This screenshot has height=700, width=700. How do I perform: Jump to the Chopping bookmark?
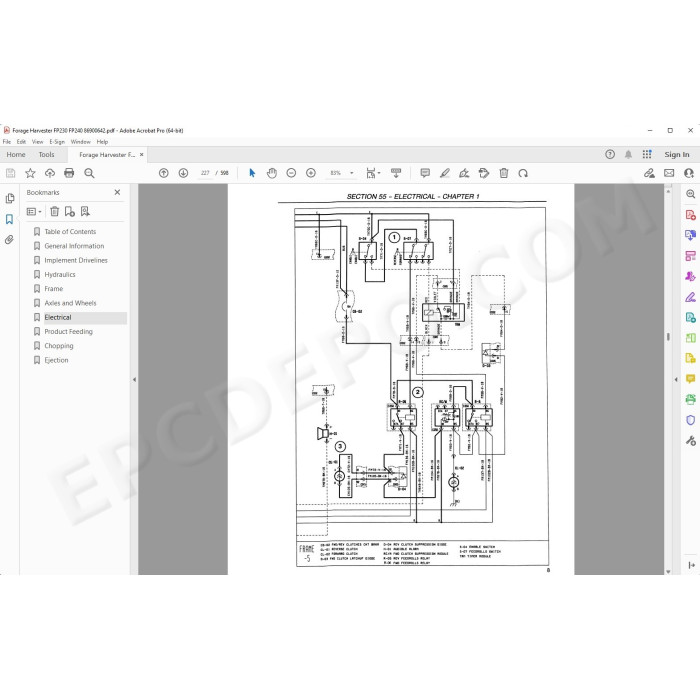[x=58, y=346]
